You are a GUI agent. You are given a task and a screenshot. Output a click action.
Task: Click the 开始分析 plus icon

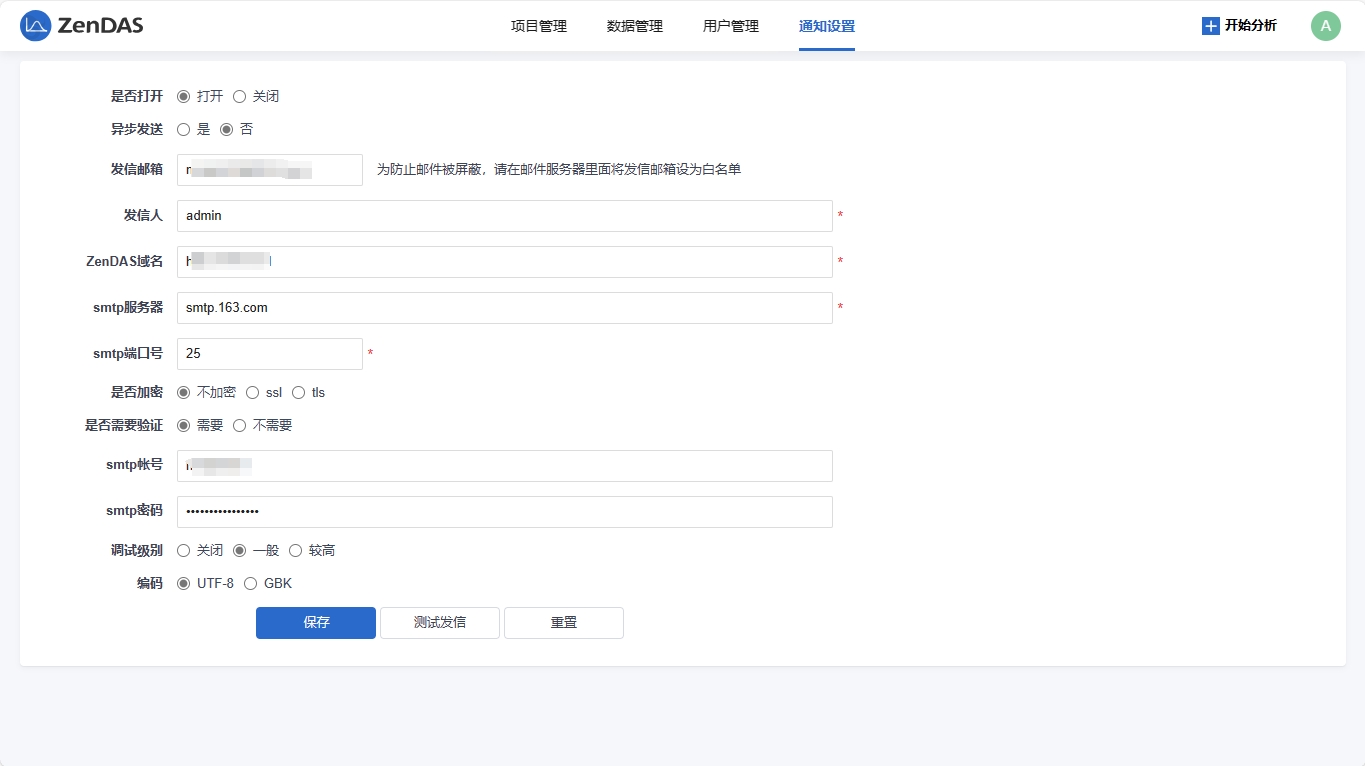(1210, 26)
